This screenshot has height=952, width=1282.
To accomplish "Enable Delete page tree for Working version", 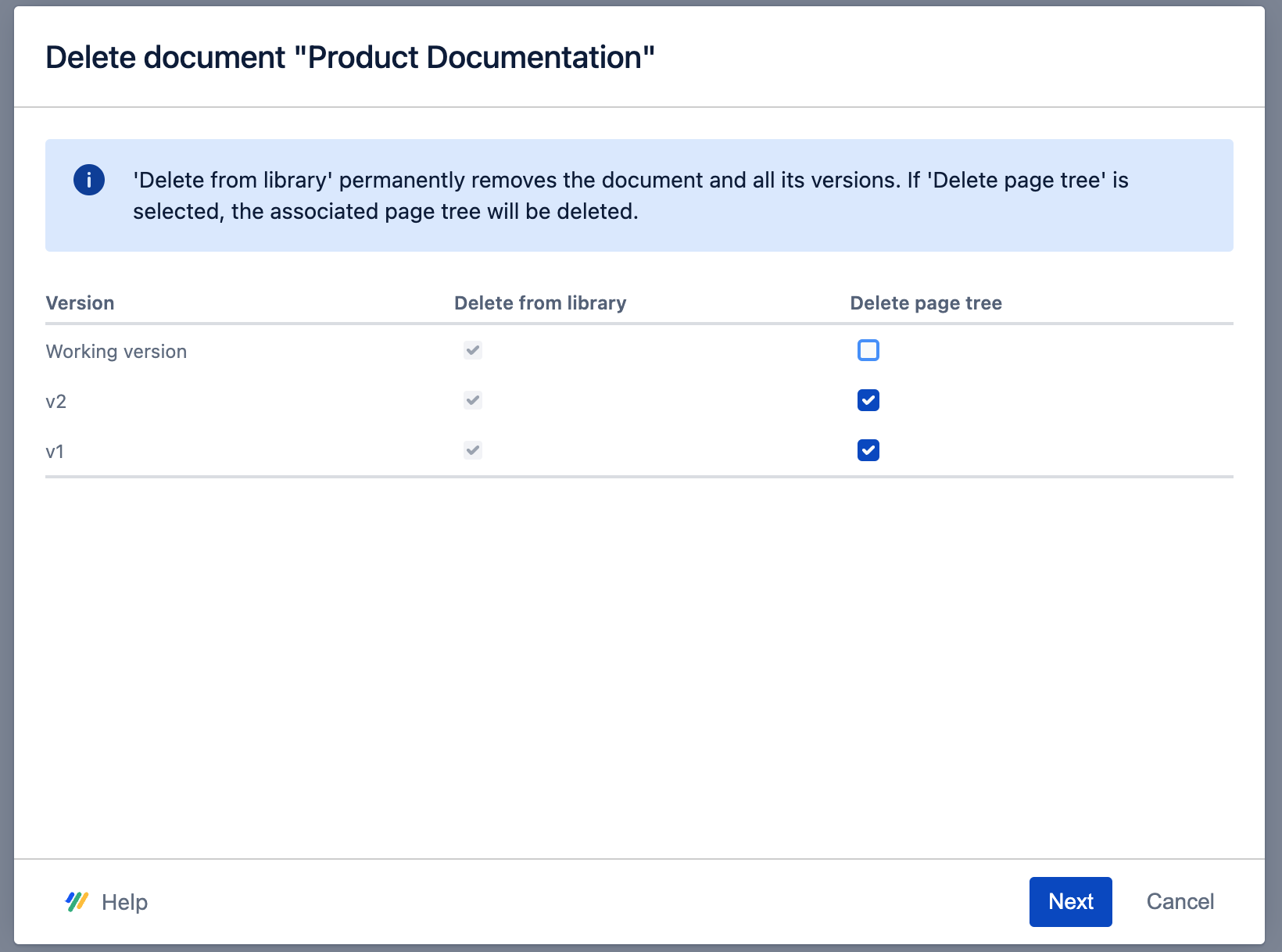I will 868,350.
